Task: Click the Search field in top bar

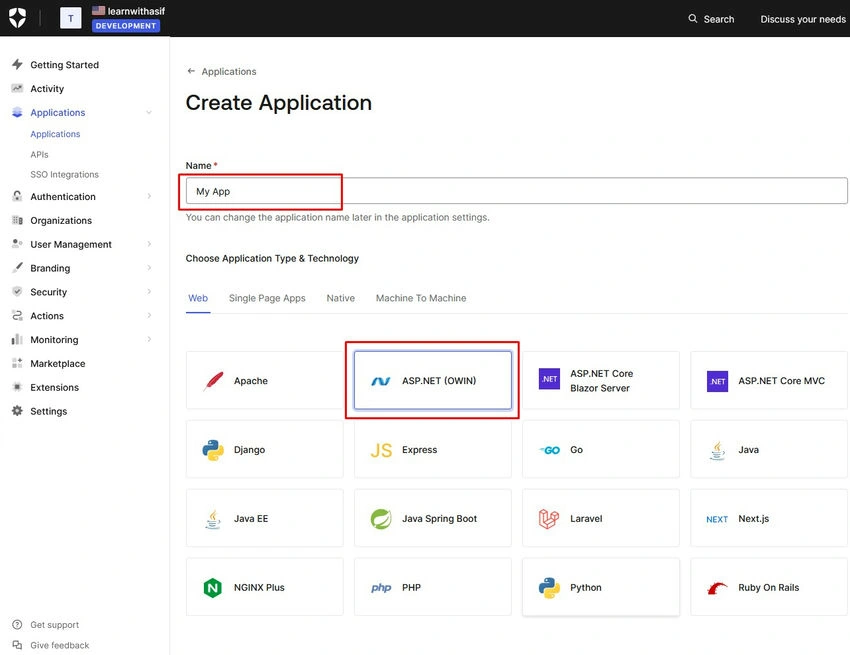Action: [711, 19]
